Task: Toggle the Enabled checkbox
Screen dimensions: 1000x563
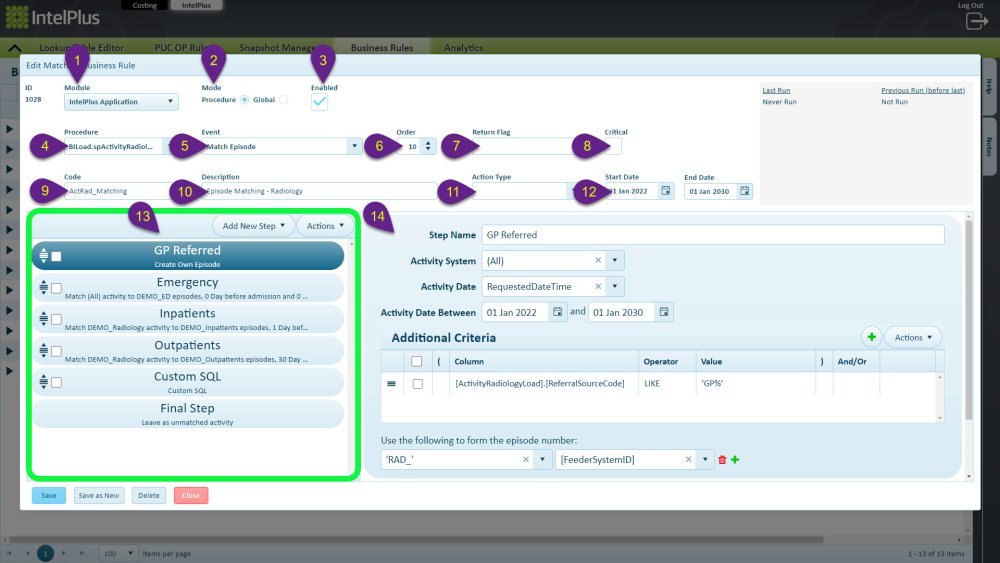Action: pyautogui.click(x=320, y=101)
